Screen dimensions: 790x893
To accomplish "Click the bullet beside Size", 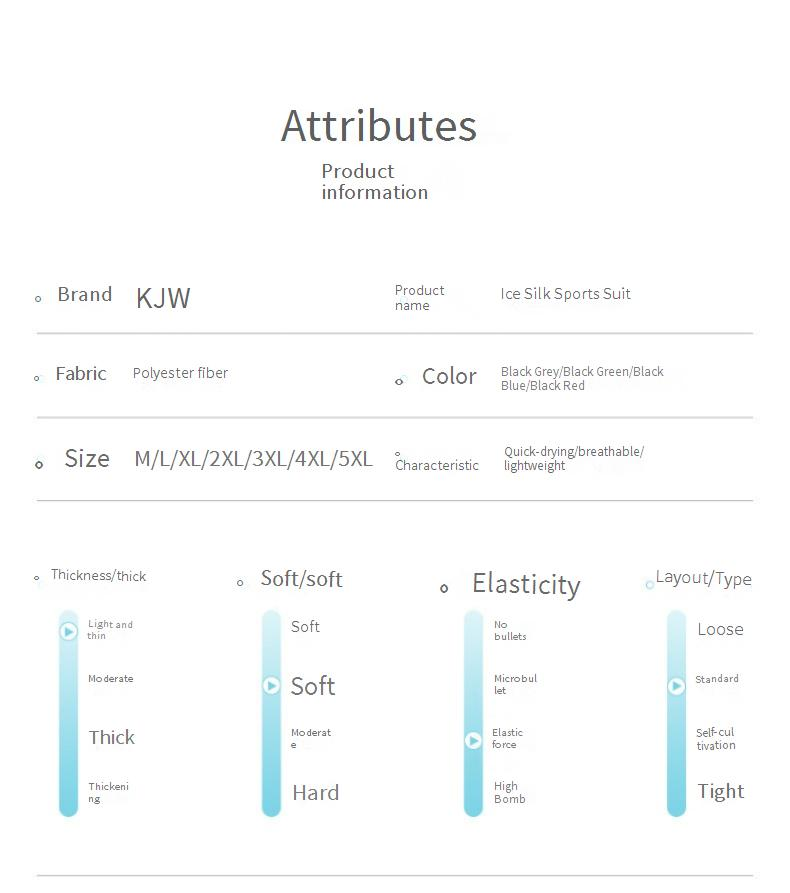I will click(39, 463).
